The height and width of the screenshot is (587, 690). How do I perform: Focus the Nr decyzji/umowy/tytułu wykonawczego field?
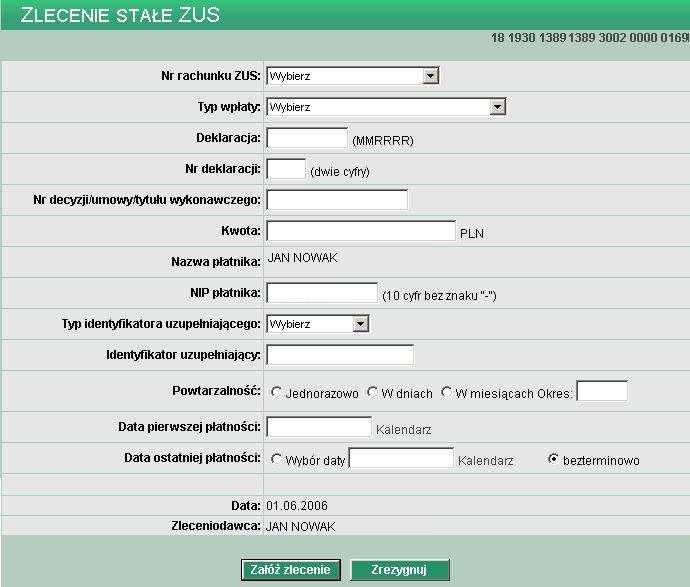coord(337,200)
